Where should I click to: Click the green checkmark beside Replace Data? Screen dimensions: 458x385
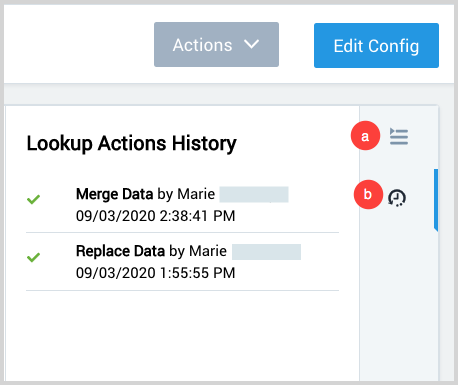tap(33, 257)
